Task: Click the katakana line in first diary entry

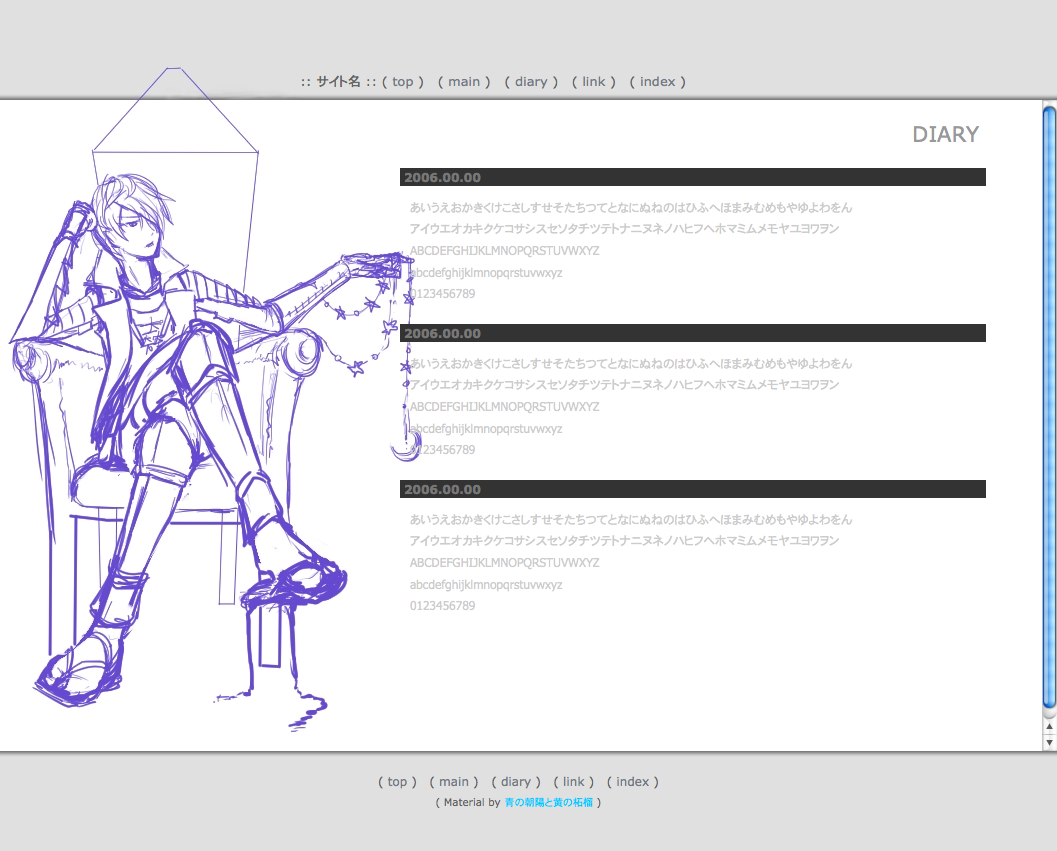Action: pyautogui.click(x=624, y=229)
